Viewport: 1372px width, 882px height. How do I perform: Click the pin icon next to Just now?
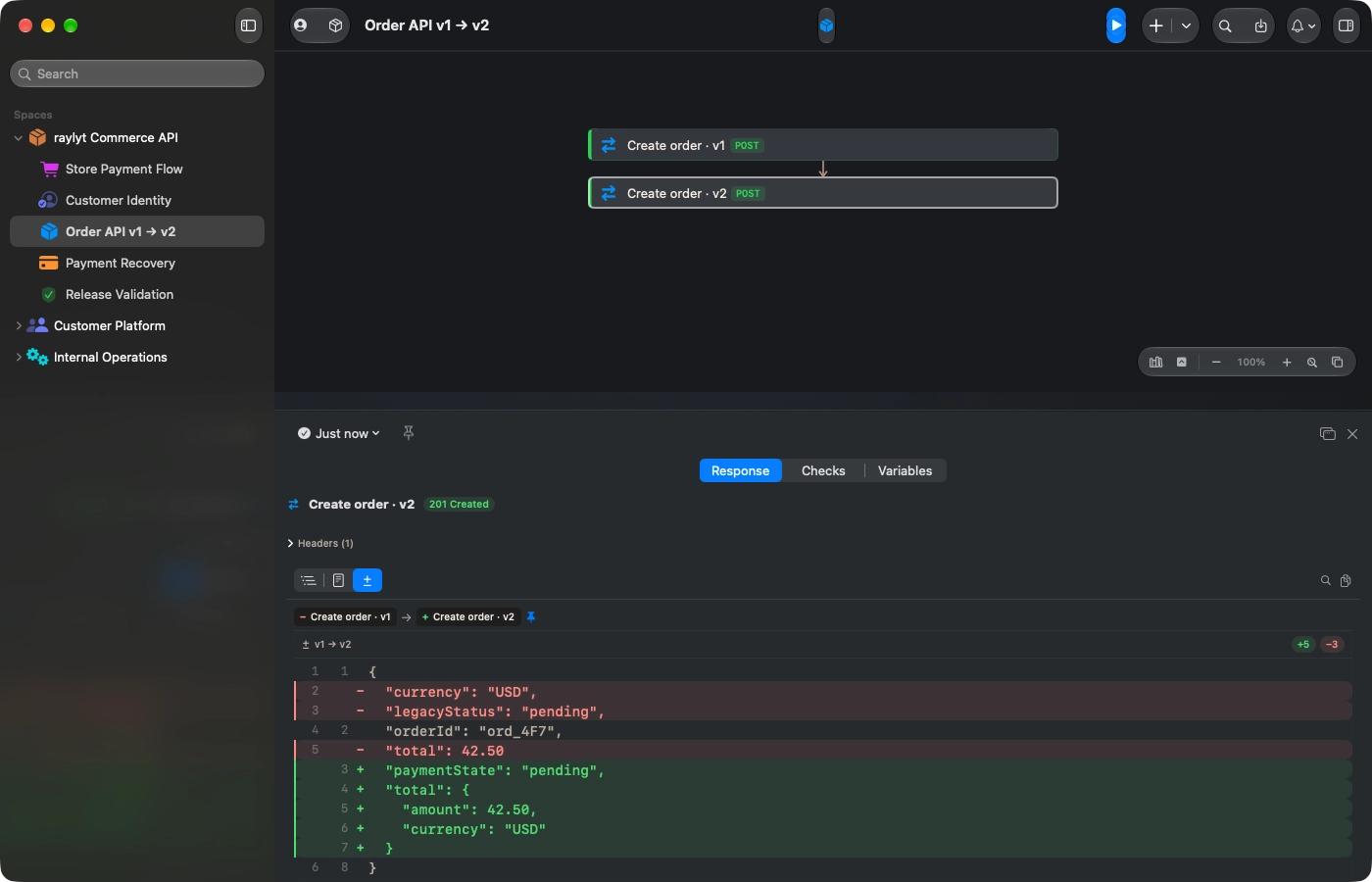[x=409, y=433]
